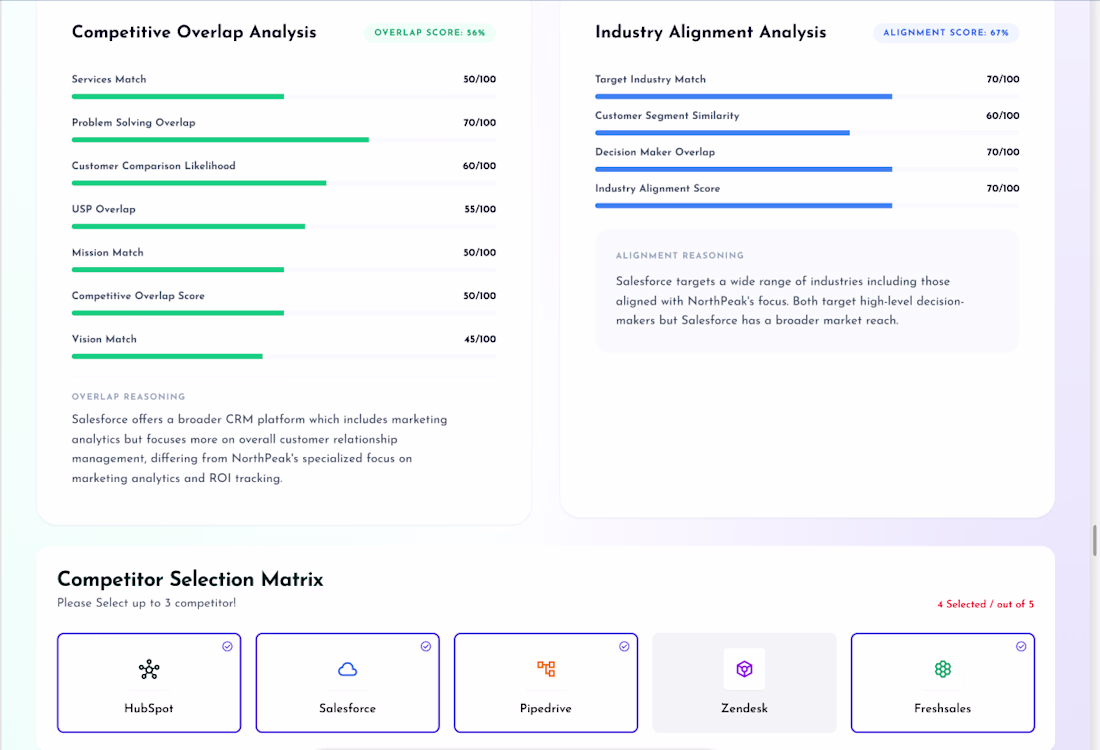Image resolution: width=1100 pixels, height=750 pixels.
Task: Click the Pipedrive flowchart icon
Action: pos(546,669)
